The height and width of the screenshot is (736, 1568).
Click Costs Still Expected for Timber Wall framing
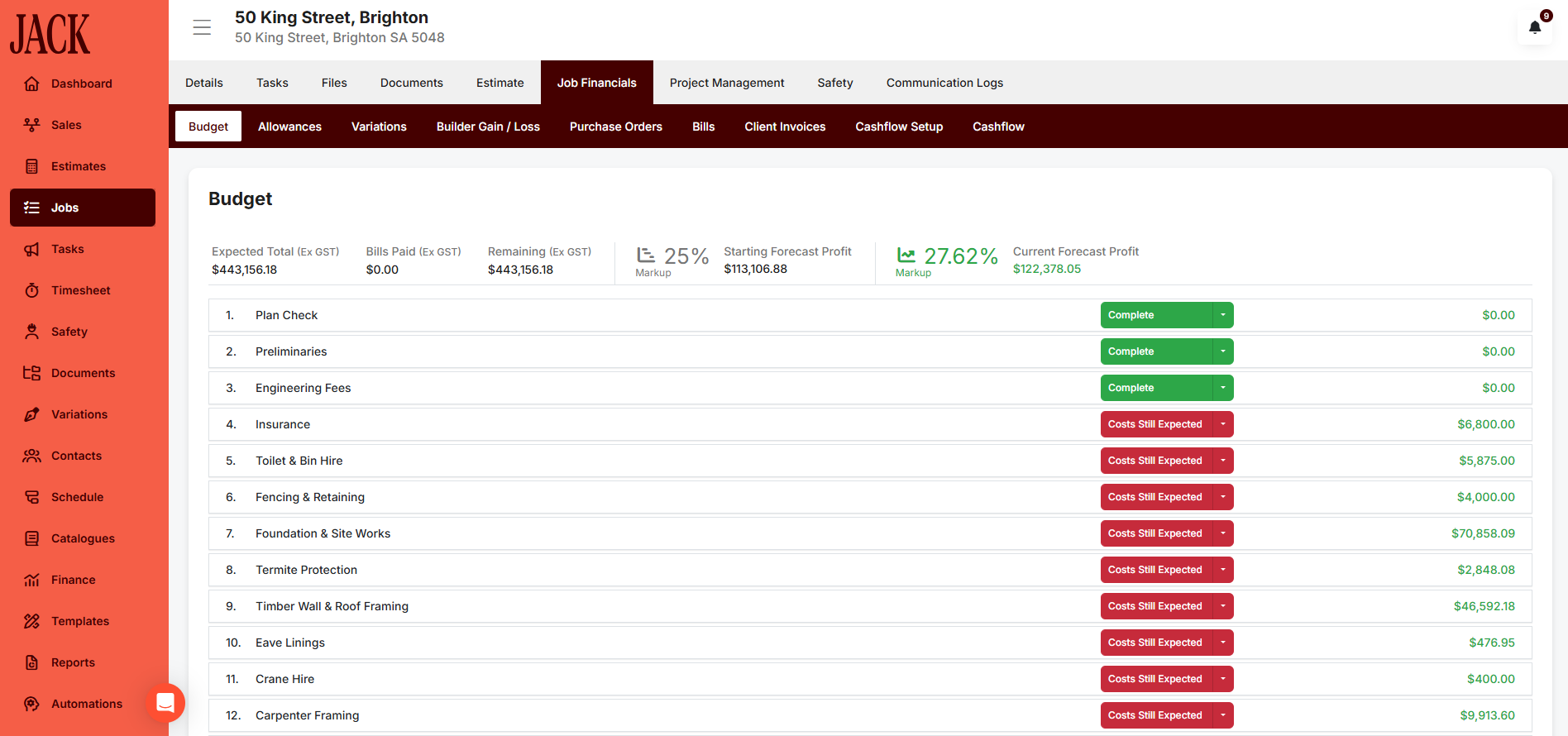tap(1156, 606)
